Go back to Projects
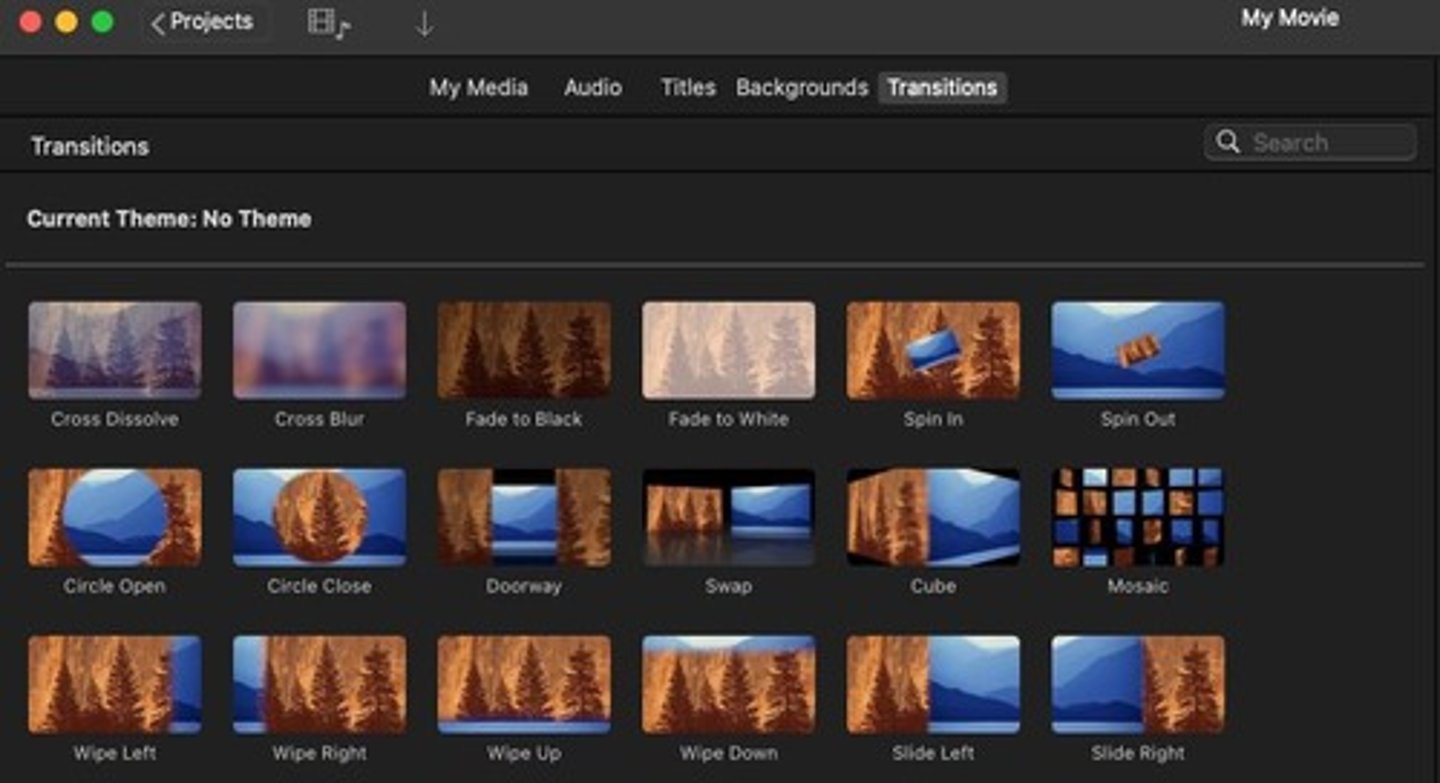The height and width of the screenshot is (783, 1440). (202, 22)
